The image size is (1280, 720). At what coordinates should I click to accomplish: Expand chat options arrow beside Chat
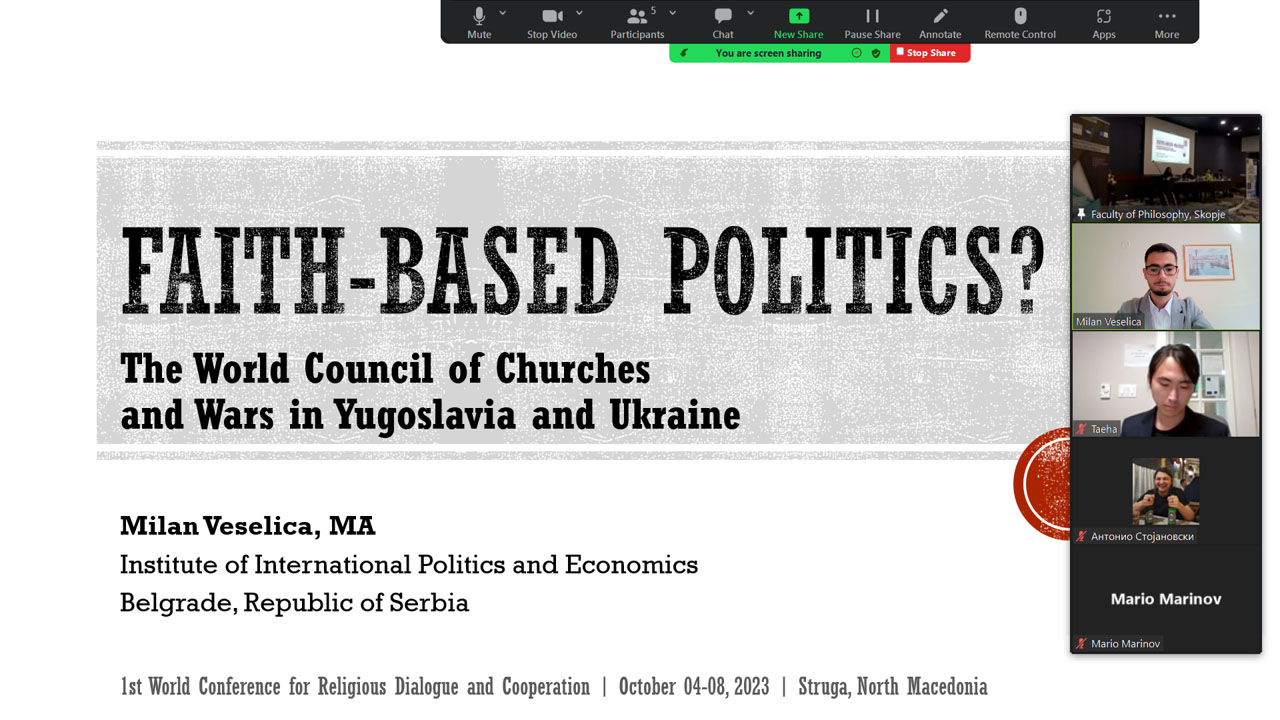(x=750, y=13)
